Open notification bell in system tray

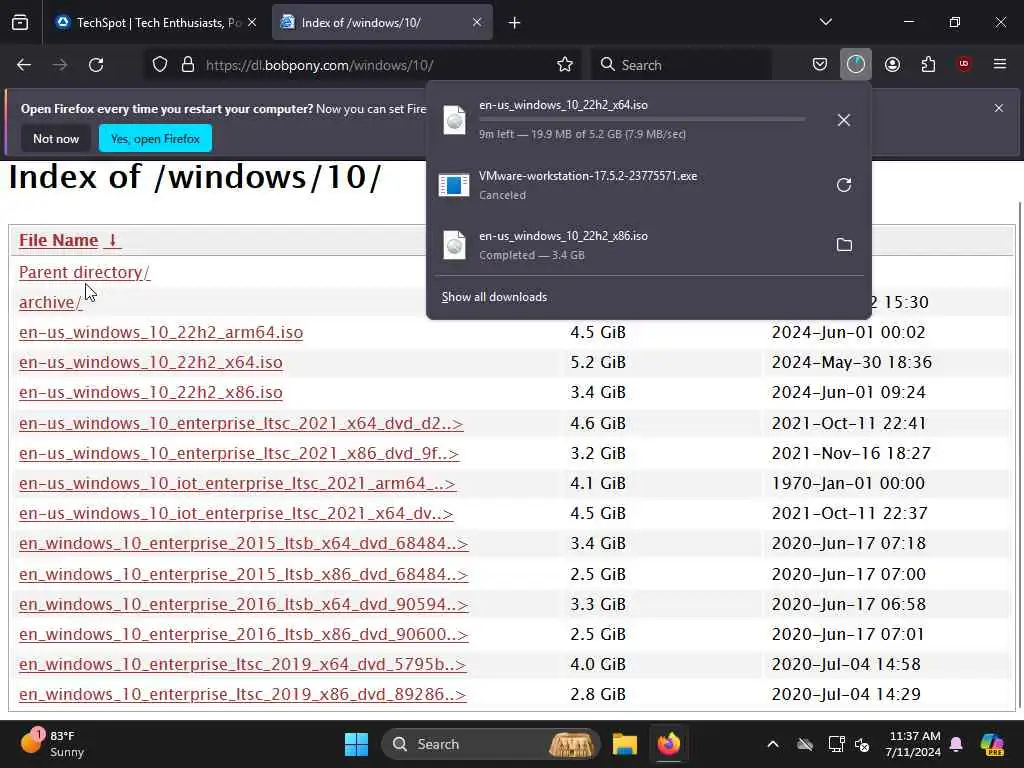click(956, 744)
